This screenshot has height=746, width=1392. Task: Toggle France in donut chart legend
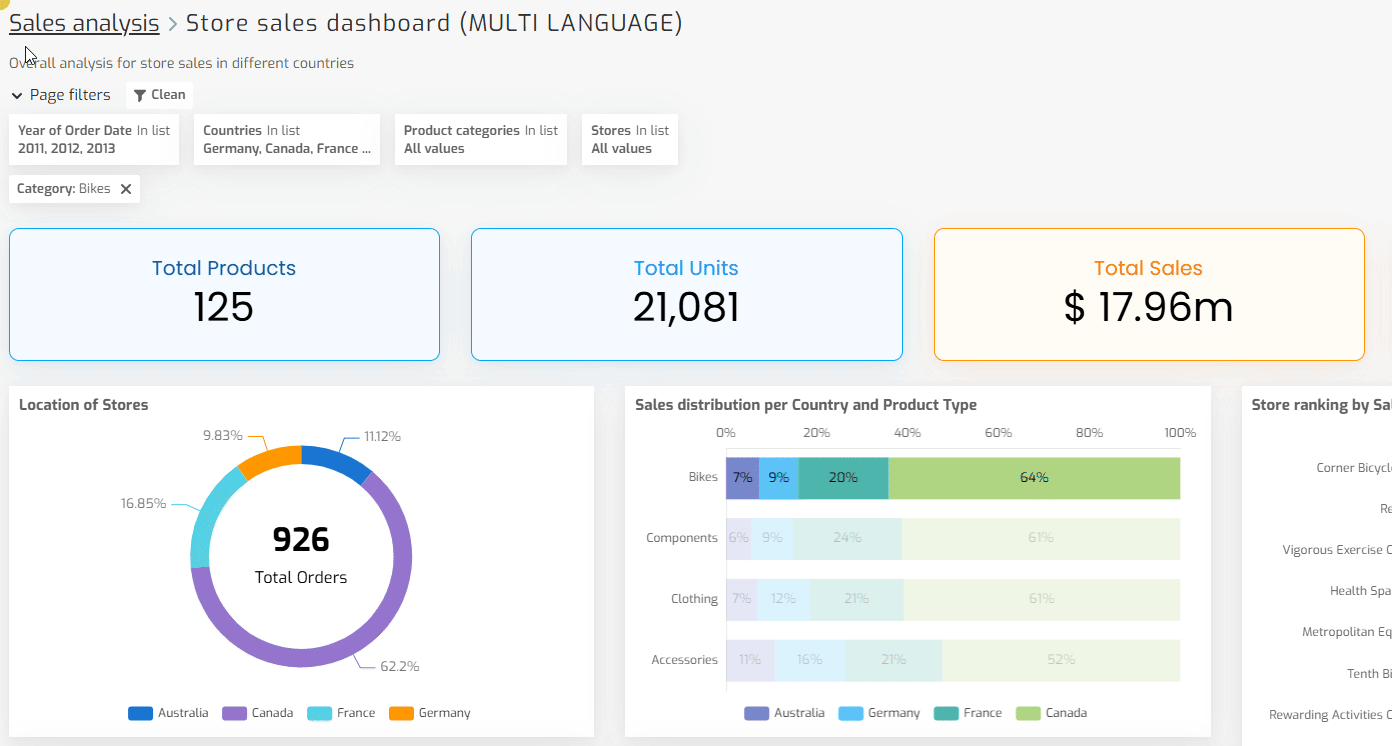tap(342, 713)
